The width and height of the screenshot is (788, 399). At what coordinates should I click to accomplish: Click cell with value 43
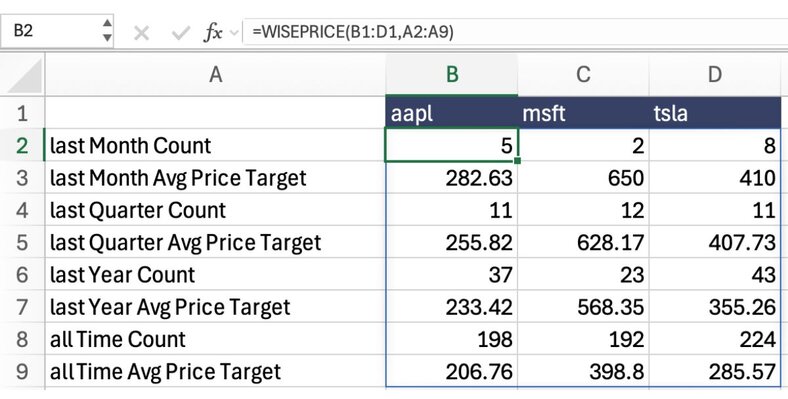point(715,274)
